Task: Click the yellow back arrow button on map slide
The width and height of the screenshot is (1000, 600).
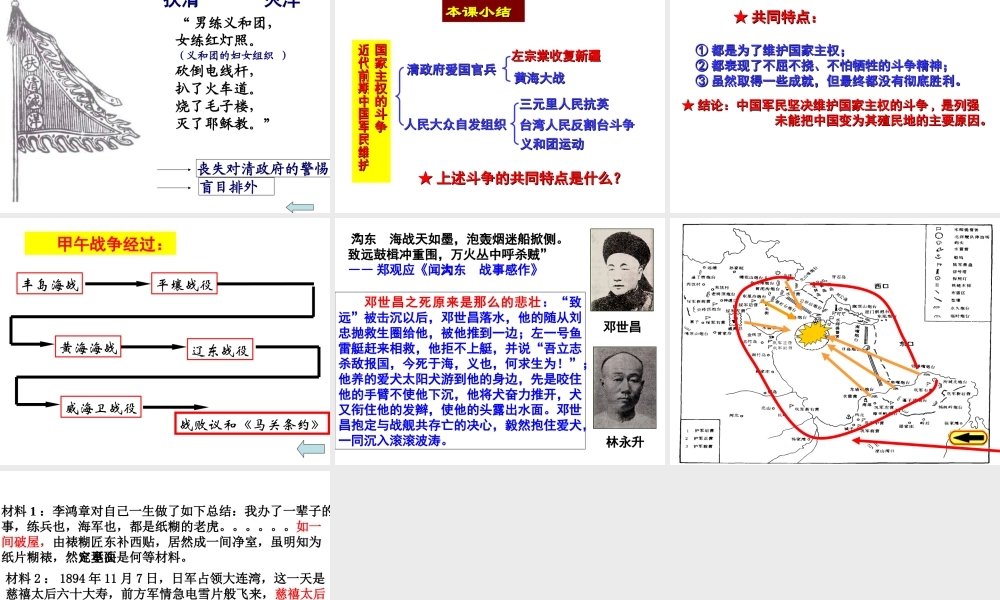Action: click(x=968, y=438)
